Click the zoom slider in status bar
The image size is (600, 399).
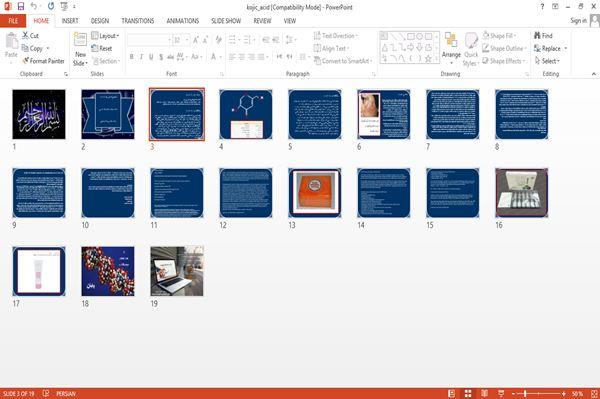click(538, 393)
